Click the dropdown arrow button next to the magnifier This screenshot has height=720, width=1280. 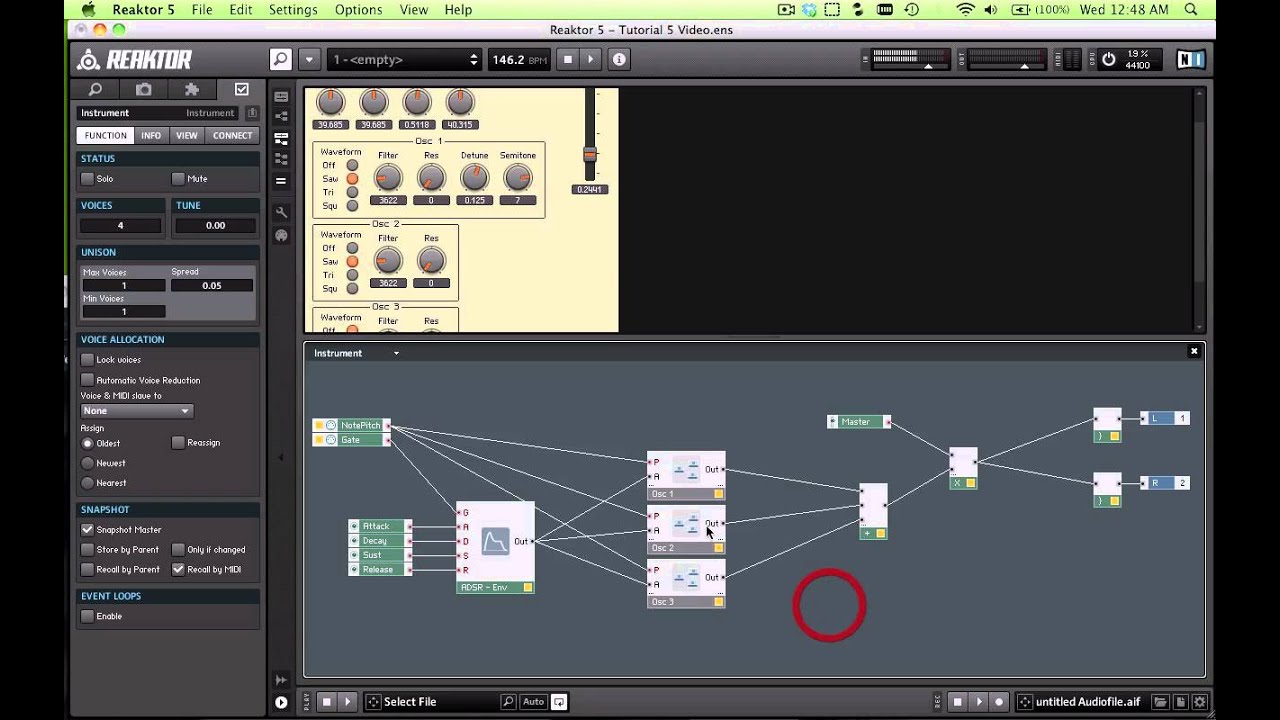tap(309, 59)
